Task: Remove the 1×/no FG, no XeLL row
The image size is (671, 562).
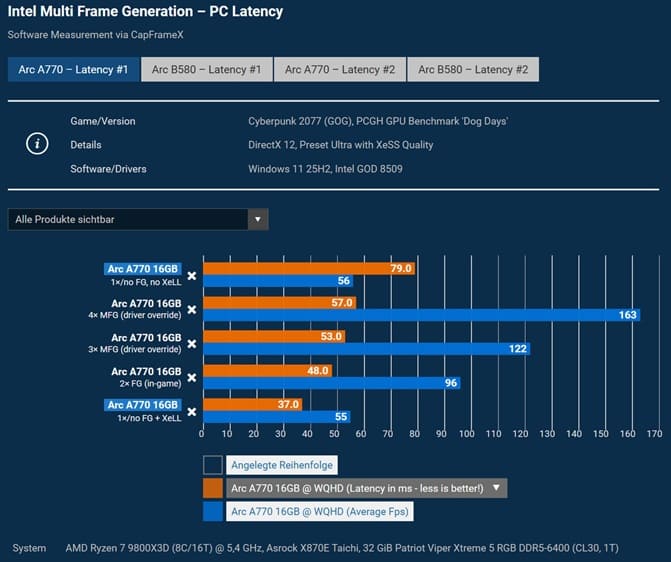Action: (192, 275)
